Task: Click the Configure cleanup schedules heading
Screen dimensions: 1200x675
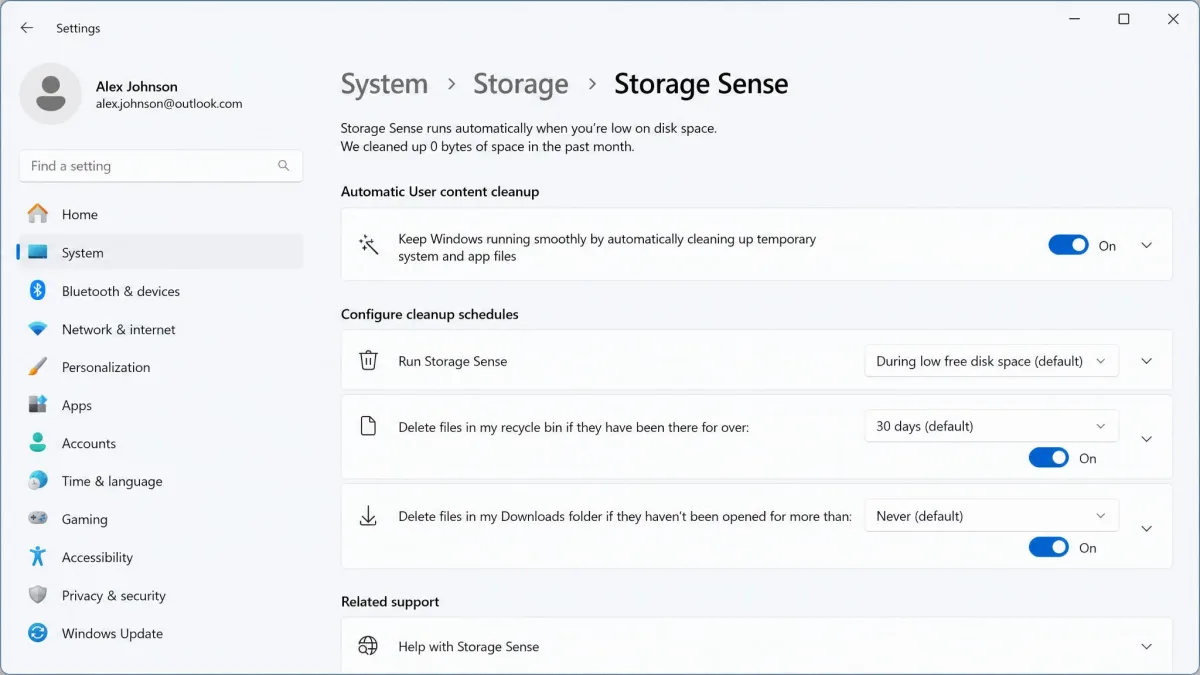Action: tap(430, 314)
